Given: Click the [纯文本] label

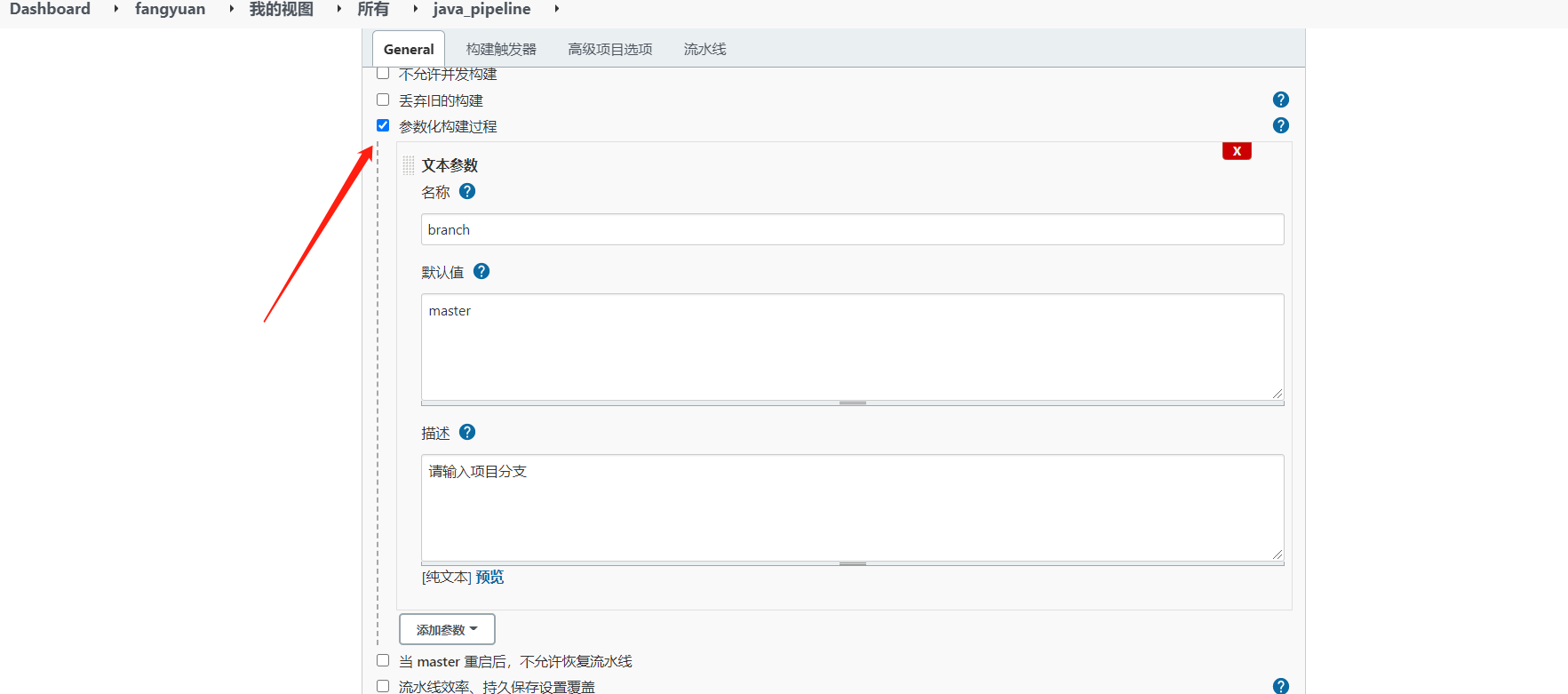Looking at the screenshot, I should point(447,577).
